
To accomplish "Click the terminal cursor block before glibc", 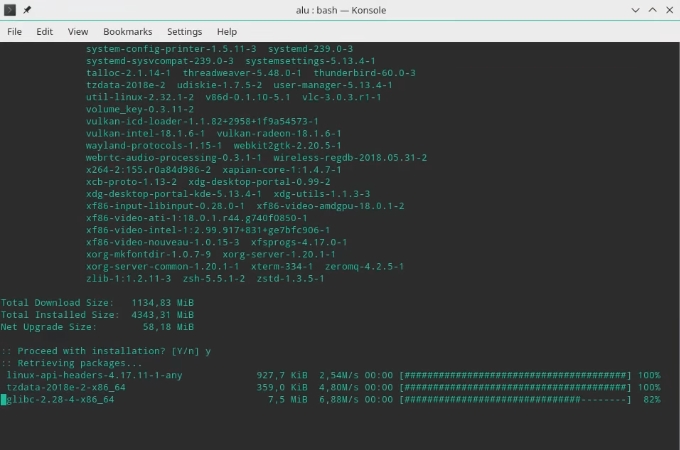I will [x=3, y=399].
